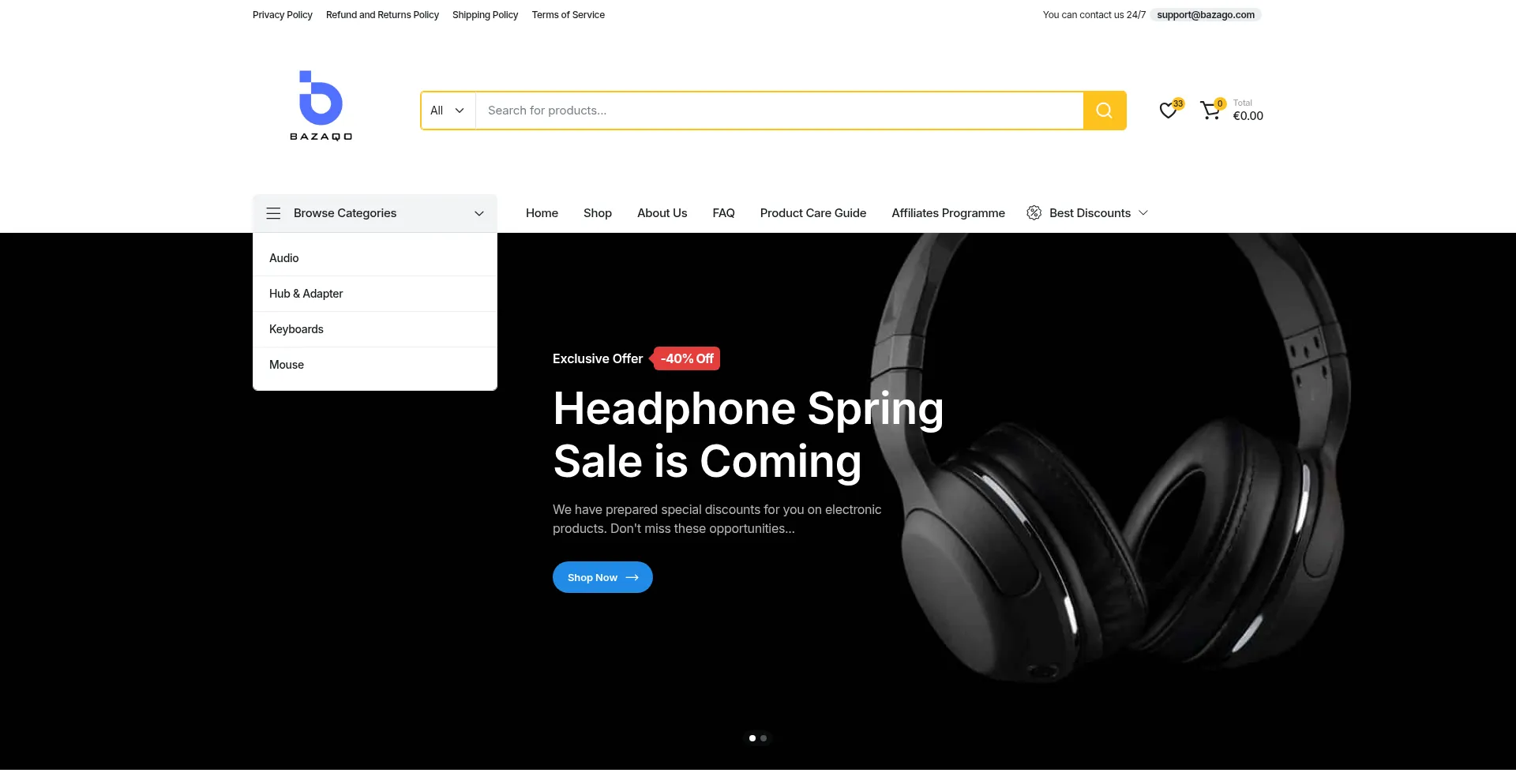
Task: Open the shopping cart icon
Action: pyautogui.click(x=1210, y=111)
